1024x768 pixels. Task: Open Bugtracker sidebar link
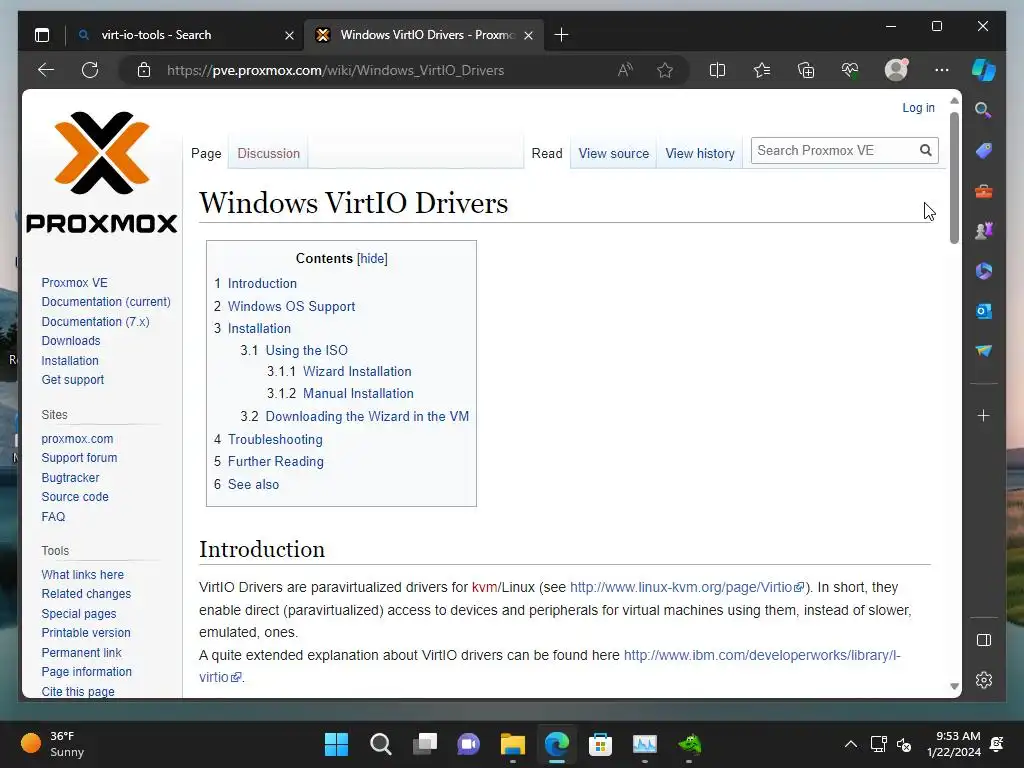click(x=70, y=477)
